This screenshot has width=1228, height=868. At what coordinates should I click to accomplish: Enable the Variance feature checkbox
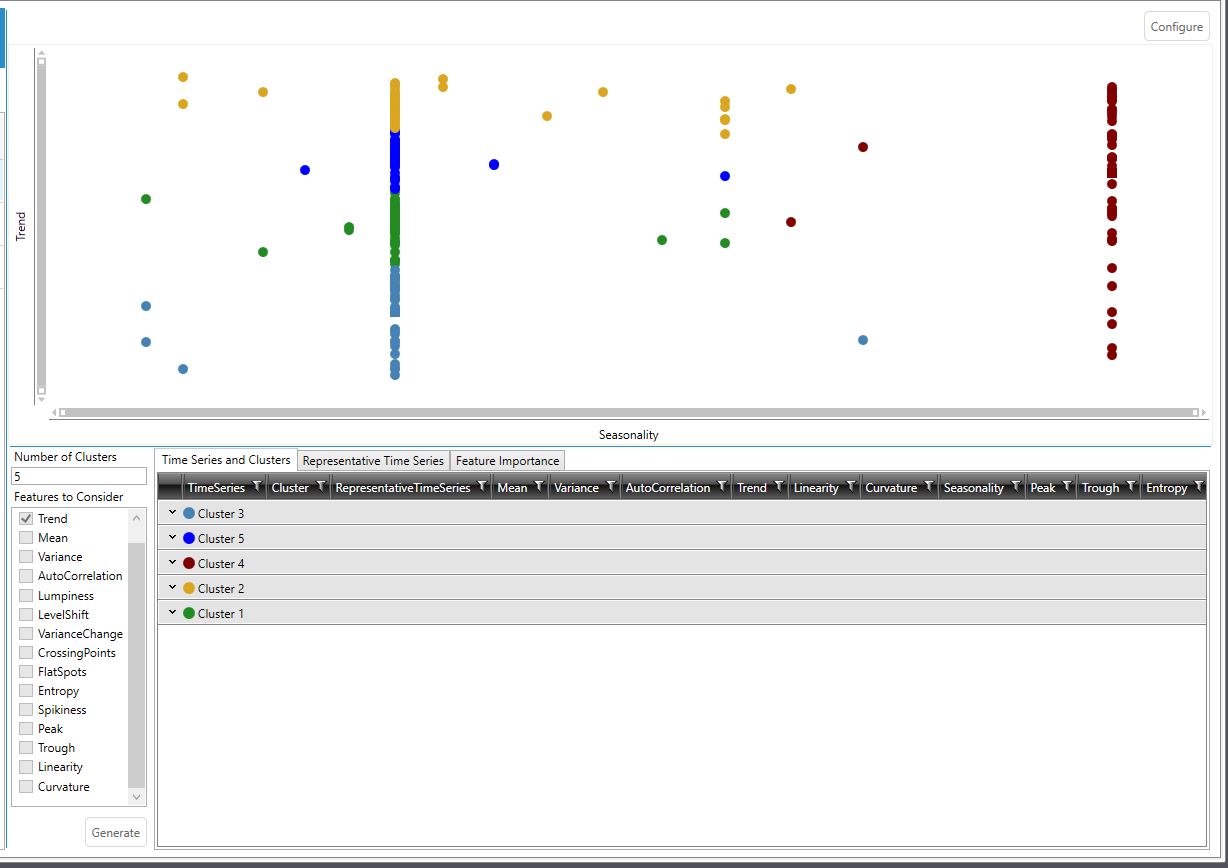coord(26,557)
